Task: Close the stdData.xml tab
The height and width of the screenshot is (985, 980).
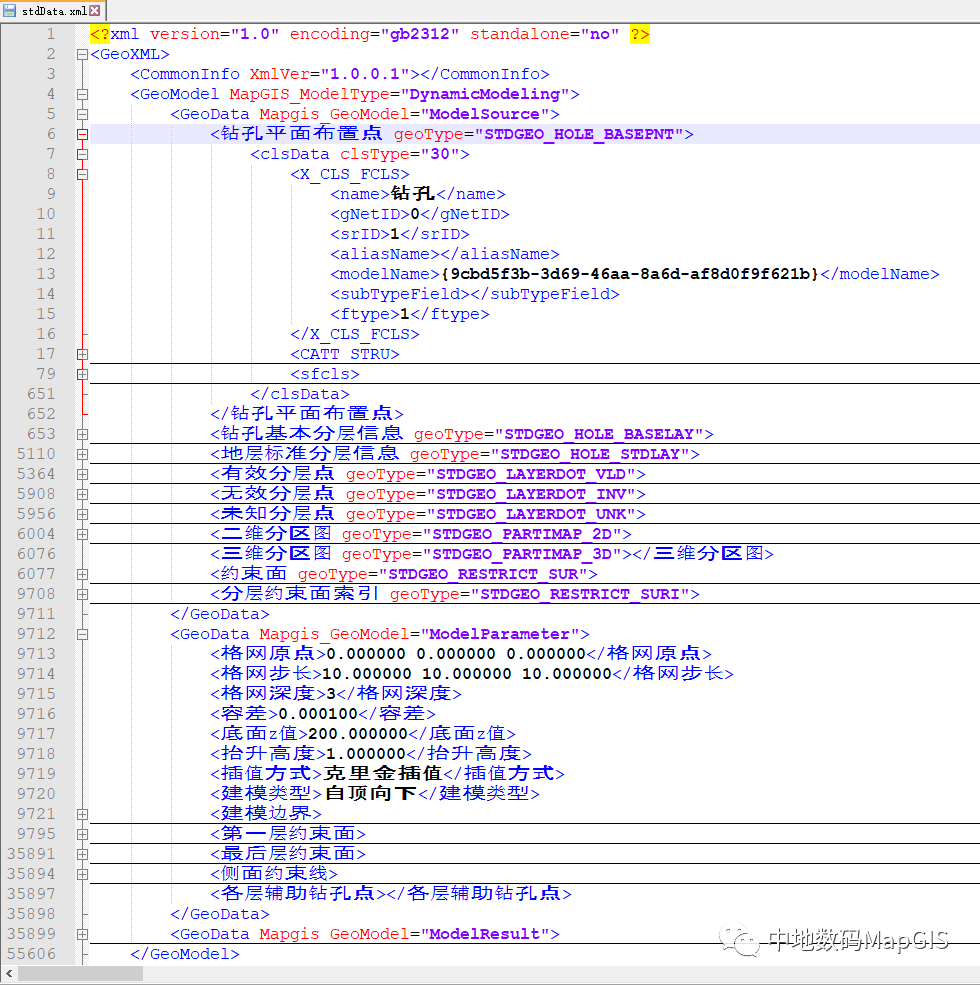Action: pos(95,11)
